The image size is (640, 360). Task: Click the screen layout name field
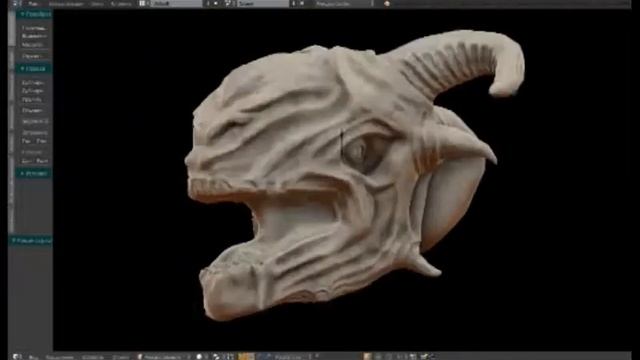[176, 4]
